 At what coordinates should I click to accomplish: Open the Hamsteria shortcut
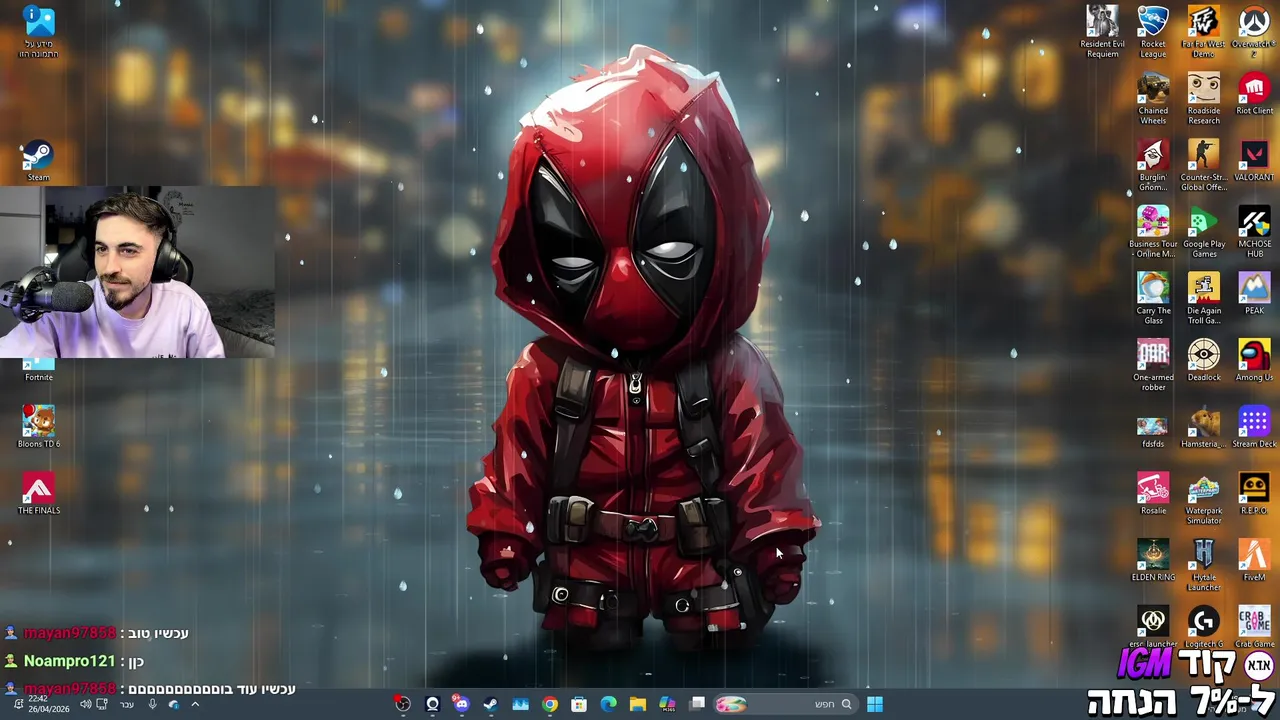click(x=1204, y=428)
